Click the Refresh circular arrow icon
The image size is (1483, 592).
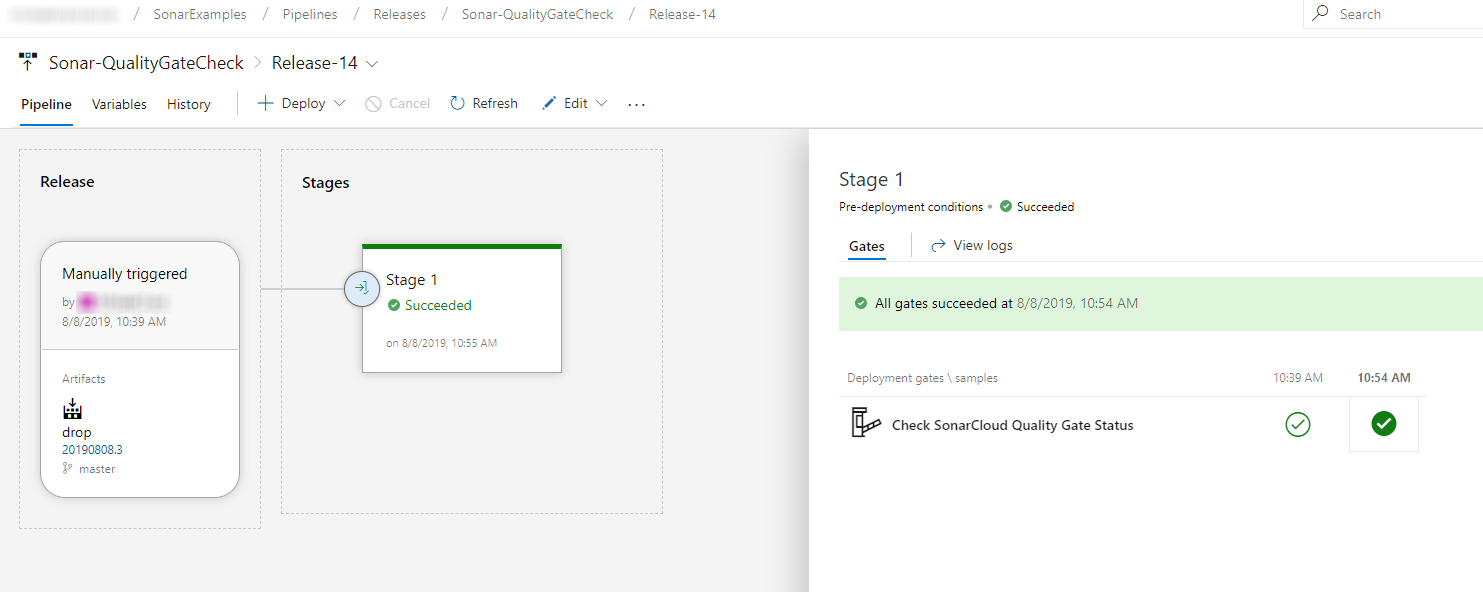pyautogui.click(x=458, y=103)
